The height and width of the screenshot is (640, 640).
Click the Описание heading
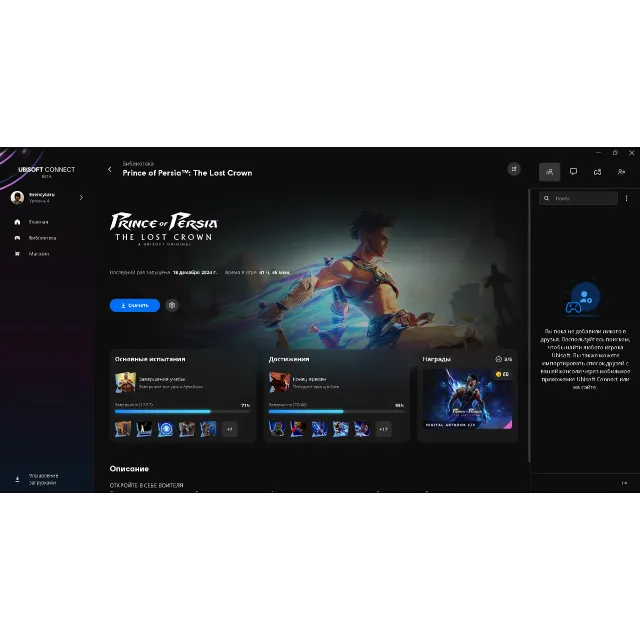129,469
